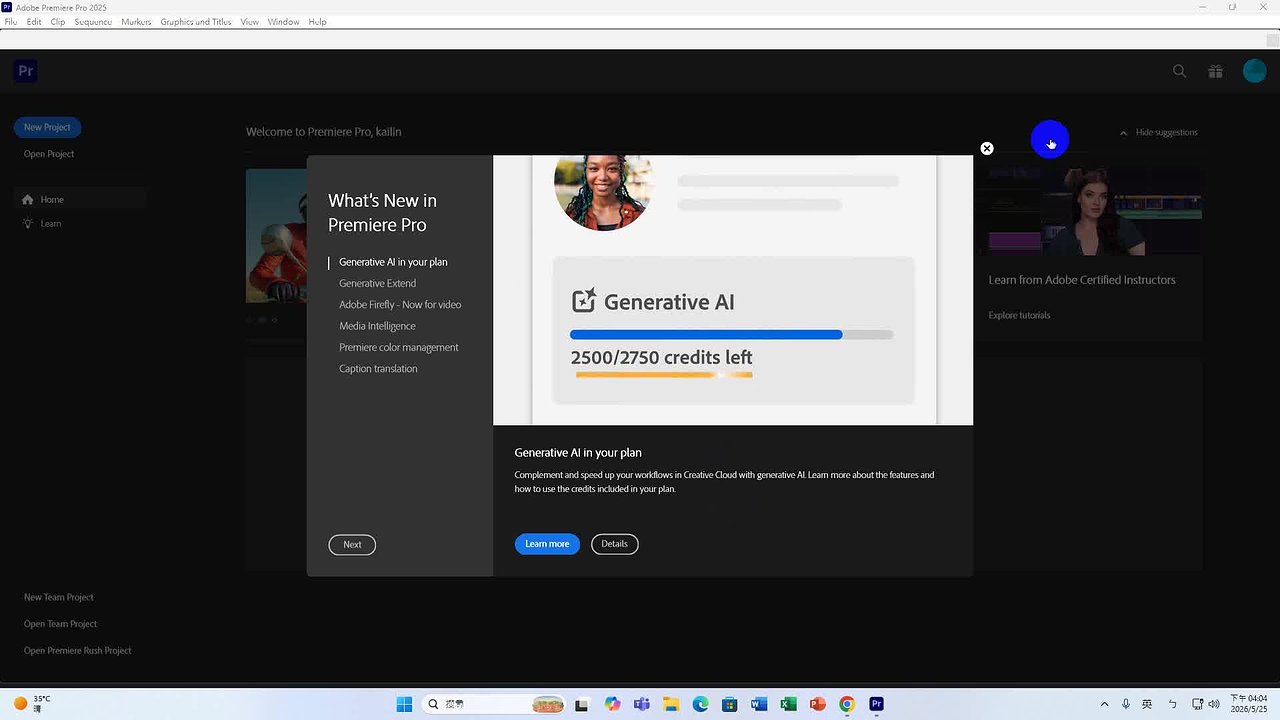Open the user account avatar

coord(1255,71)
